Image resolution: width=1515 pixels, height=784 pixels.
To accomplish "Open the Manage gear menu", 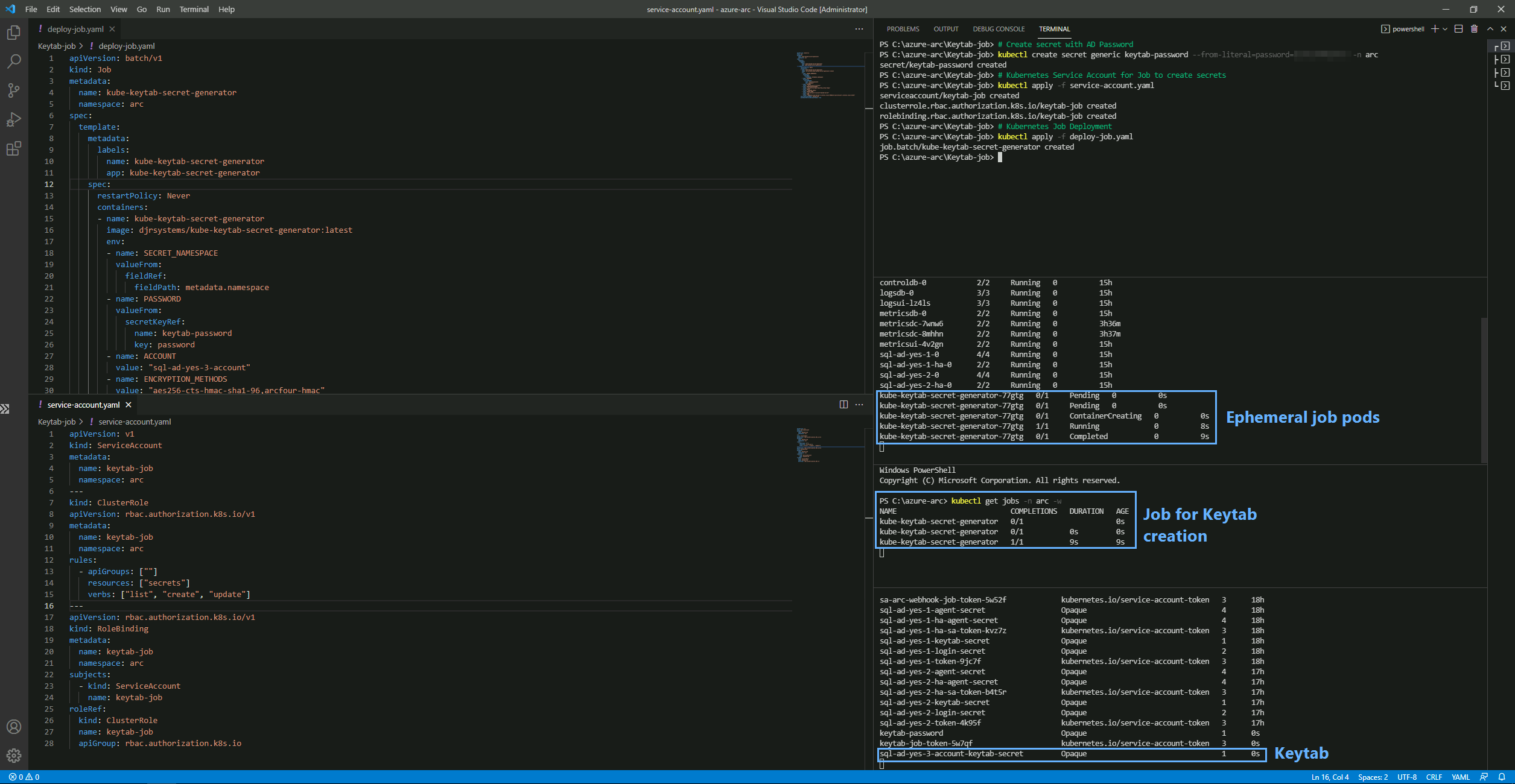I will (x=13, y=755).
